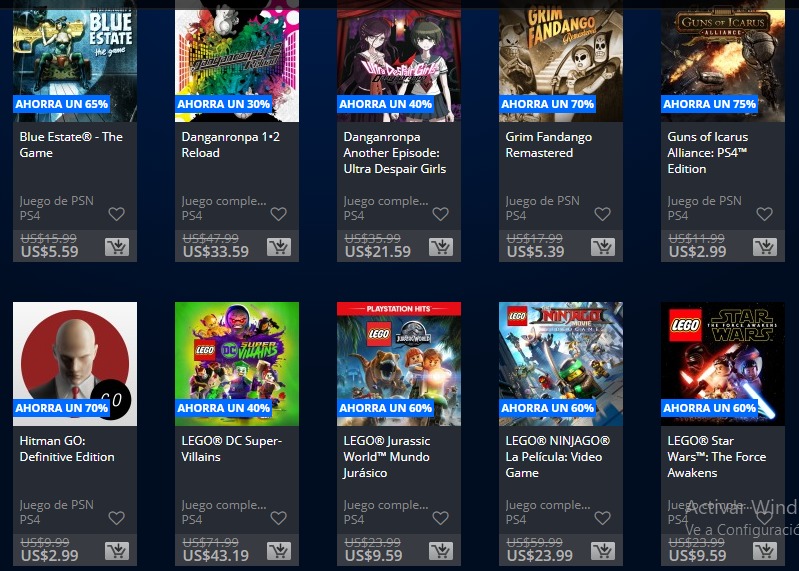Add Danganronpa 1•2 Reload to cart
This screenshot has width=799, height=571.
pyautogui.click(x=279, y=247)
